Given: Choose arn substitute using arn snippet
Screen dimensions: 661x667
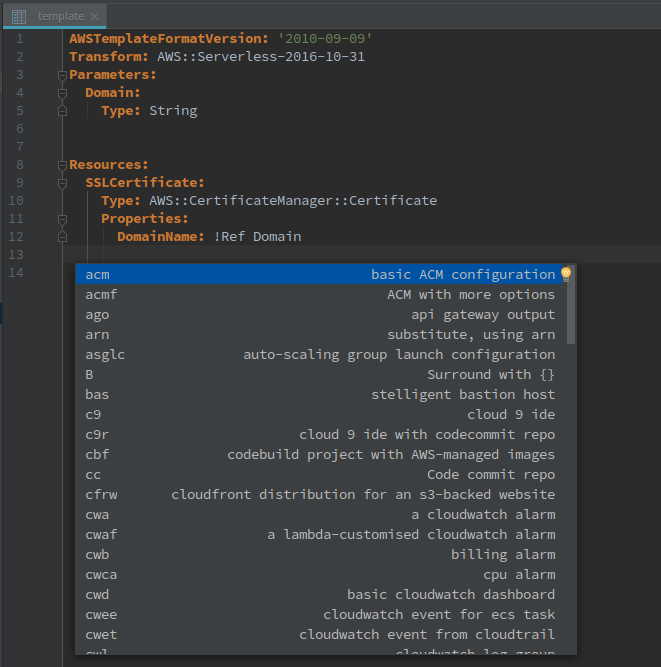Looking at the screenshot, I should coord(321,334).
